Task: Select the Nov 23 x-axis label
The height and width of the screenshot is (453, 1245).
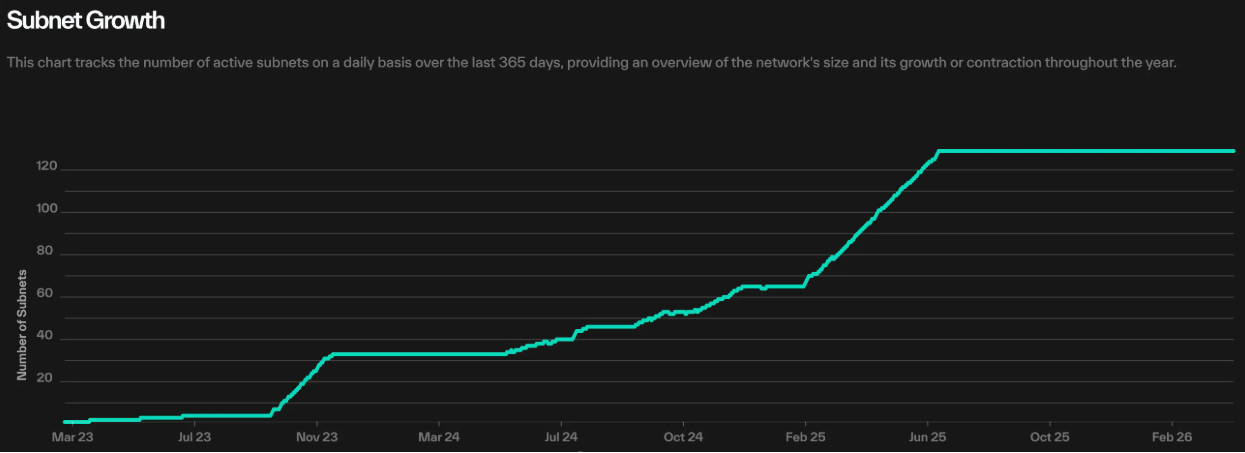Action: coord(316,437)
